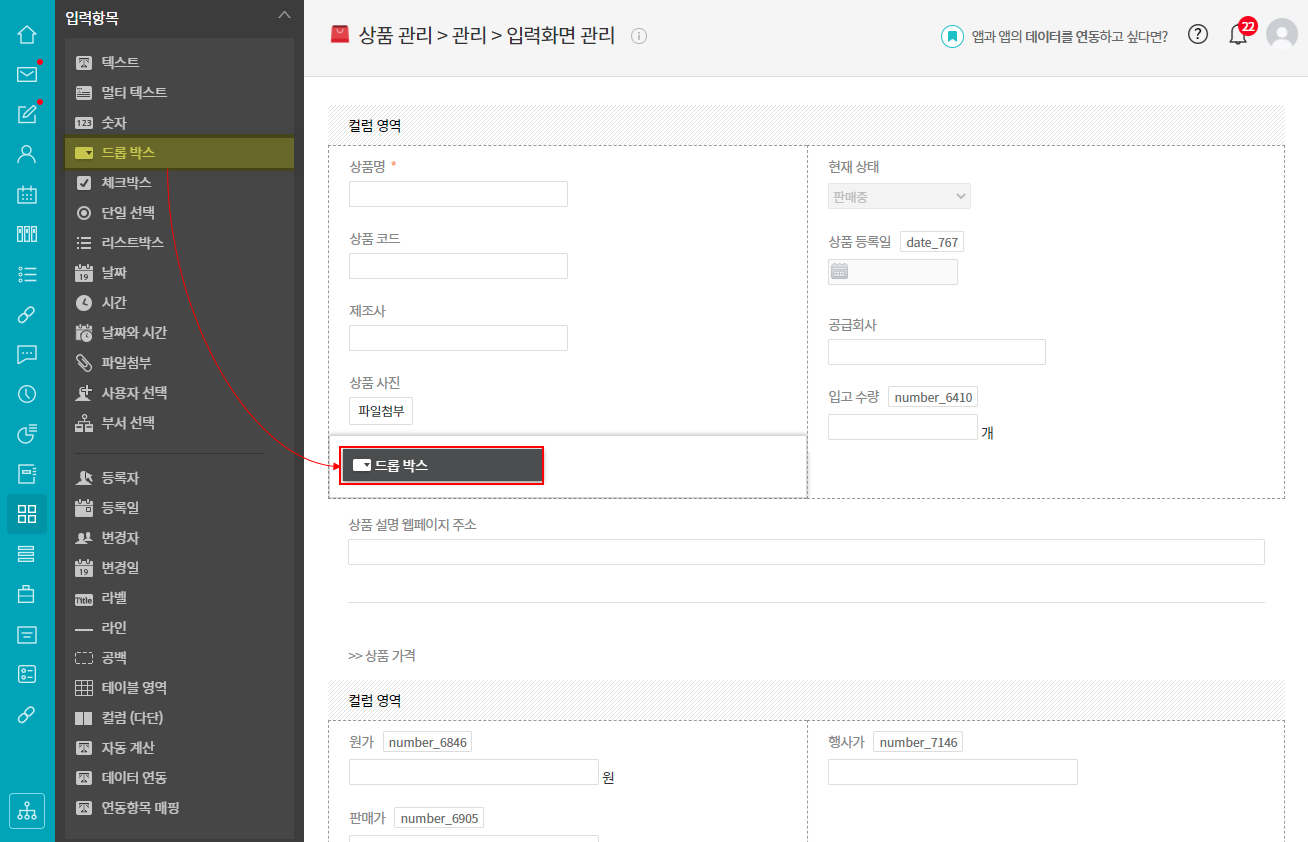1308x842 pixels.
Task: Click the 파일첨부 button under 상품 사진
Action: pyautogui.click(x=381, y=411)
